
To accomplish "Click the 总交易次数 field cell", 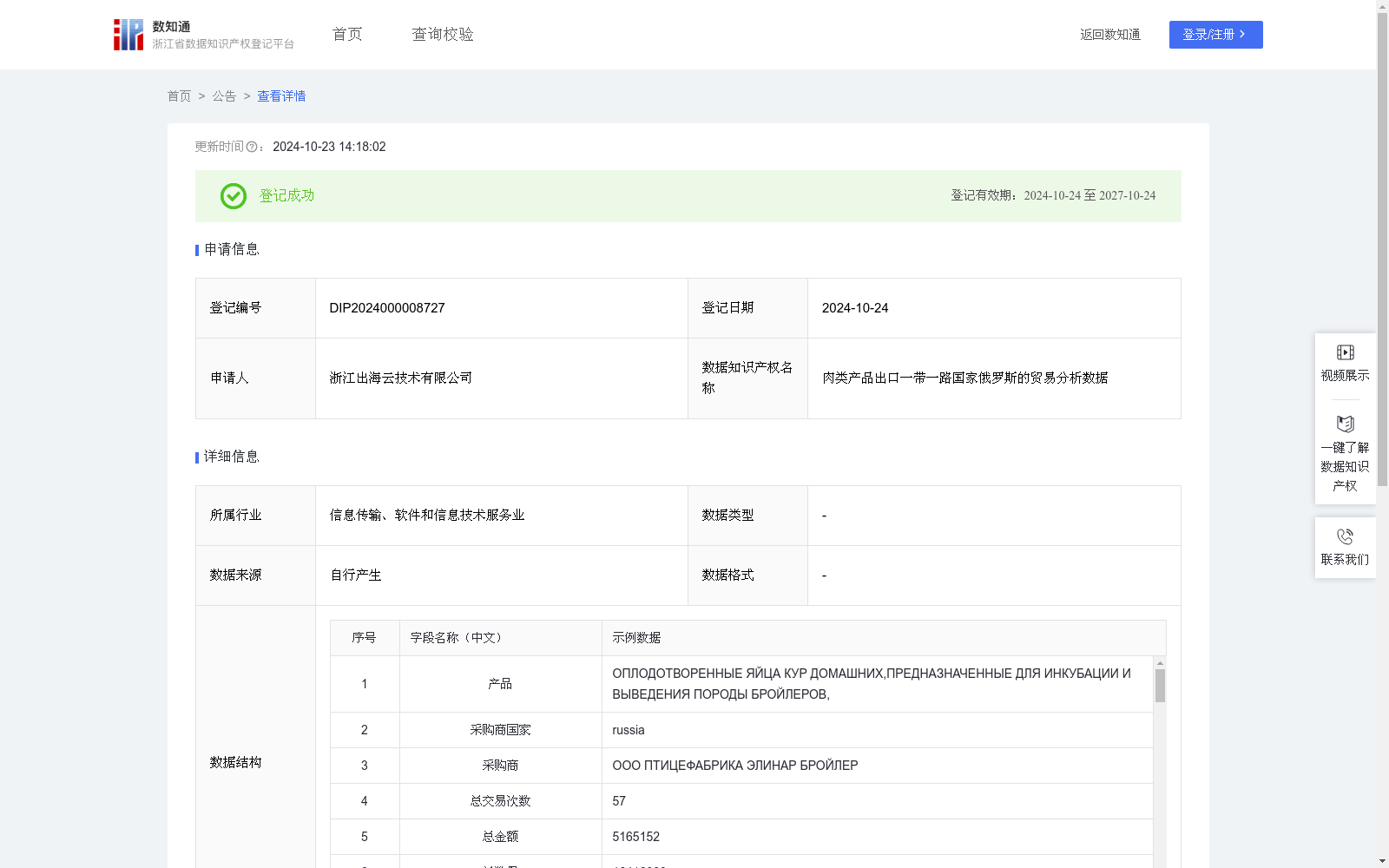I will 501,801.
